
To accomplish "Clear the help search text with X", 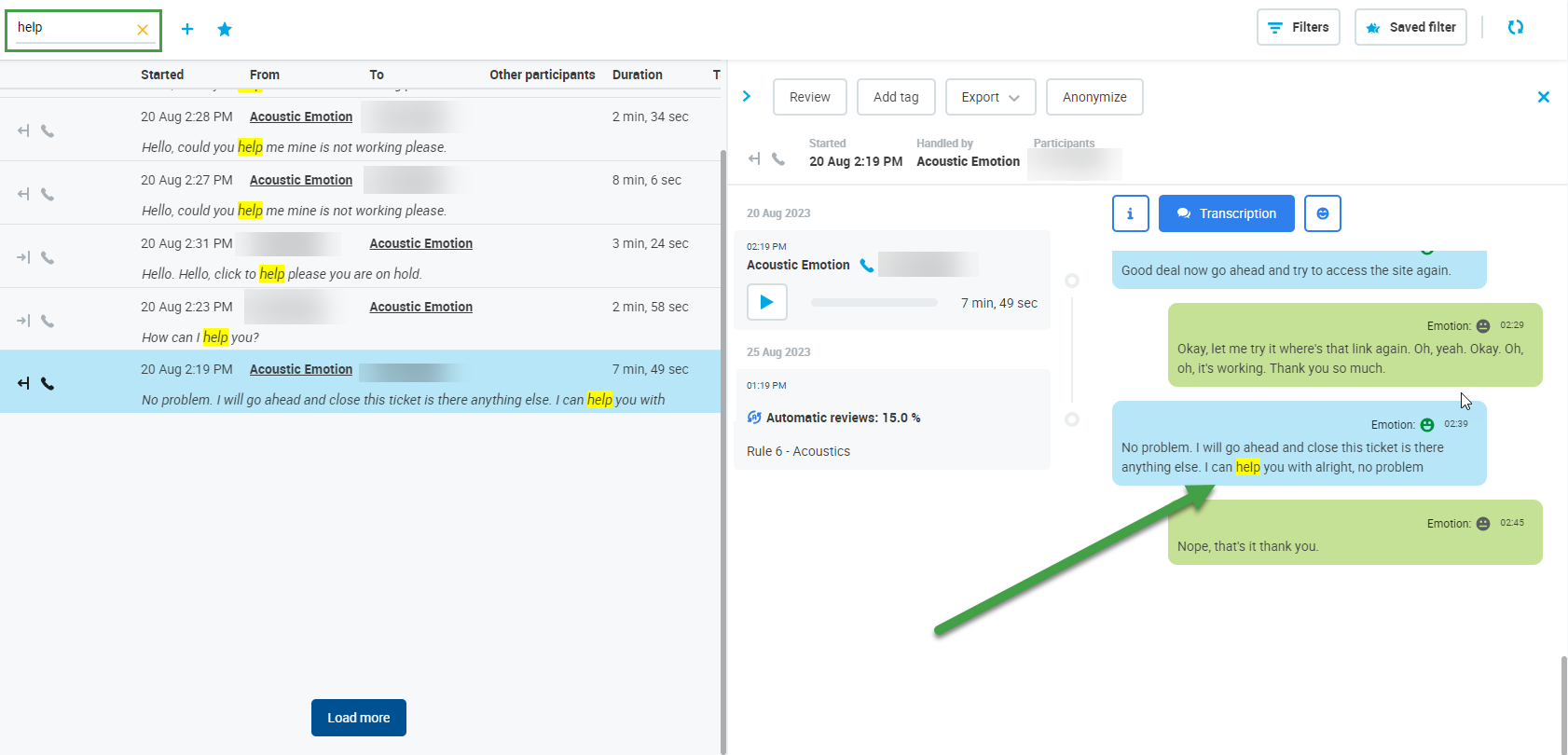I will click(x=143, y=30).
